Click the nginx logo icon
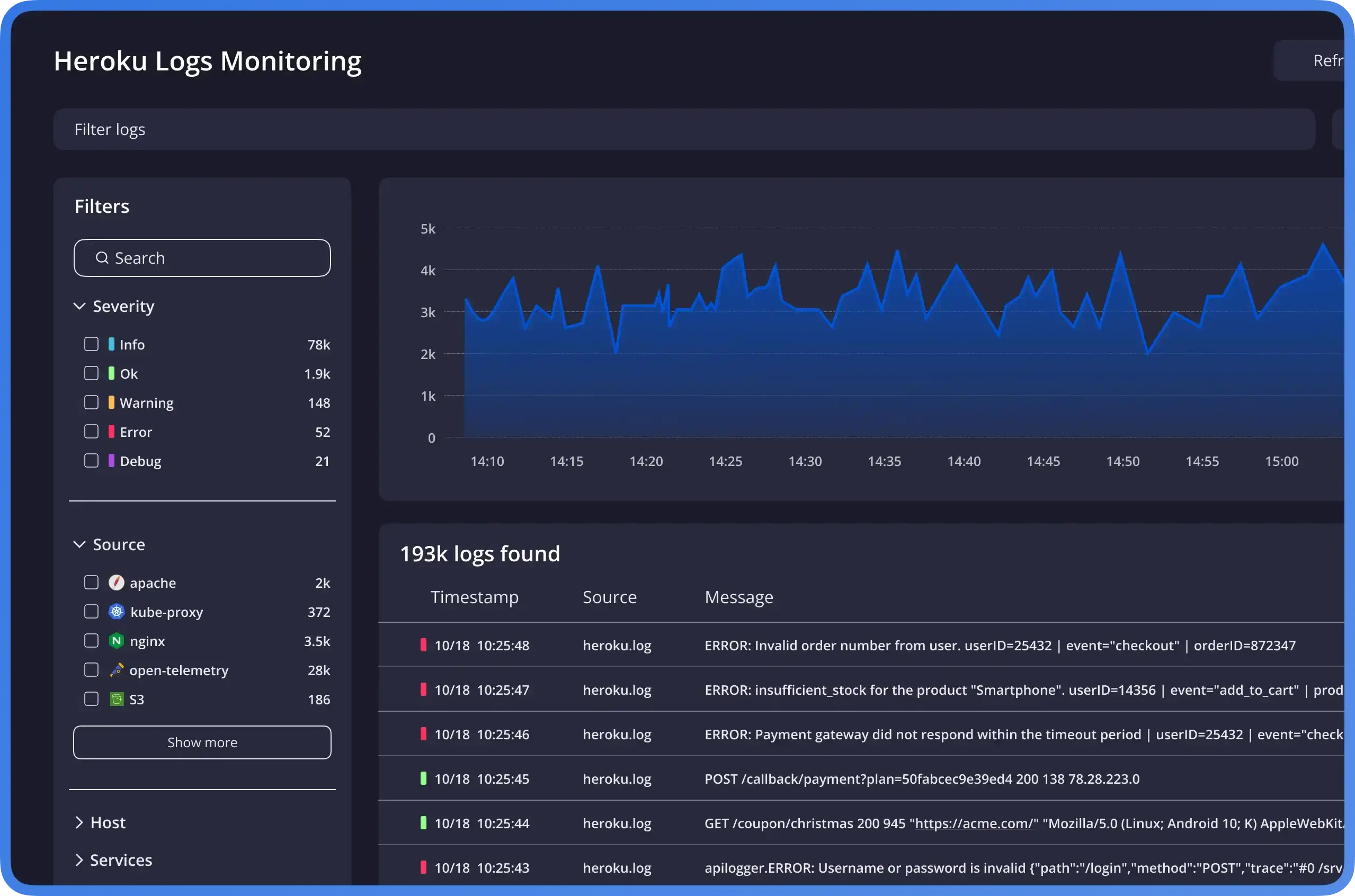The image size is (1355, 896). coord(117,641)
